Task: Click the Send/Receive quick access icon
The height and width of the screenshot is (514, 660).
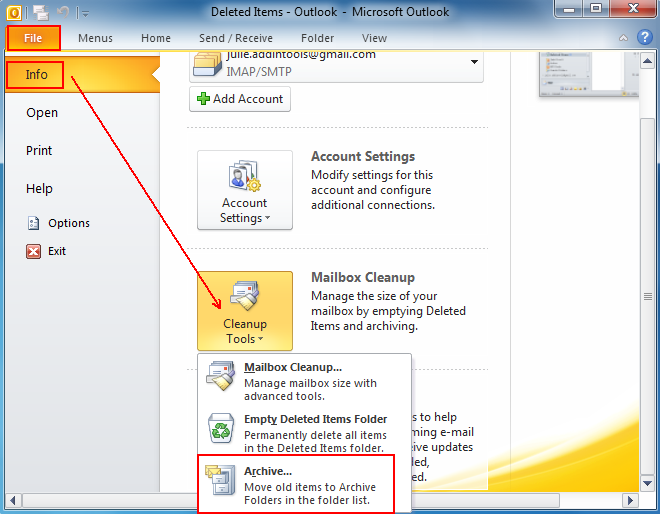Action: (x=42, y=12)
